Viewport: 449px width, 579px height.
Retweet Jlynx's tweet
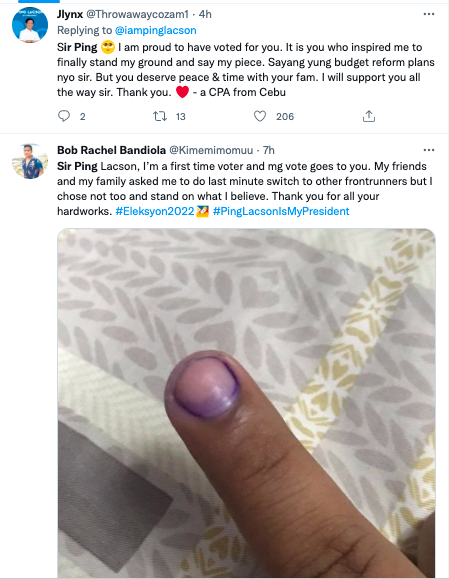(x=160, y=116)
